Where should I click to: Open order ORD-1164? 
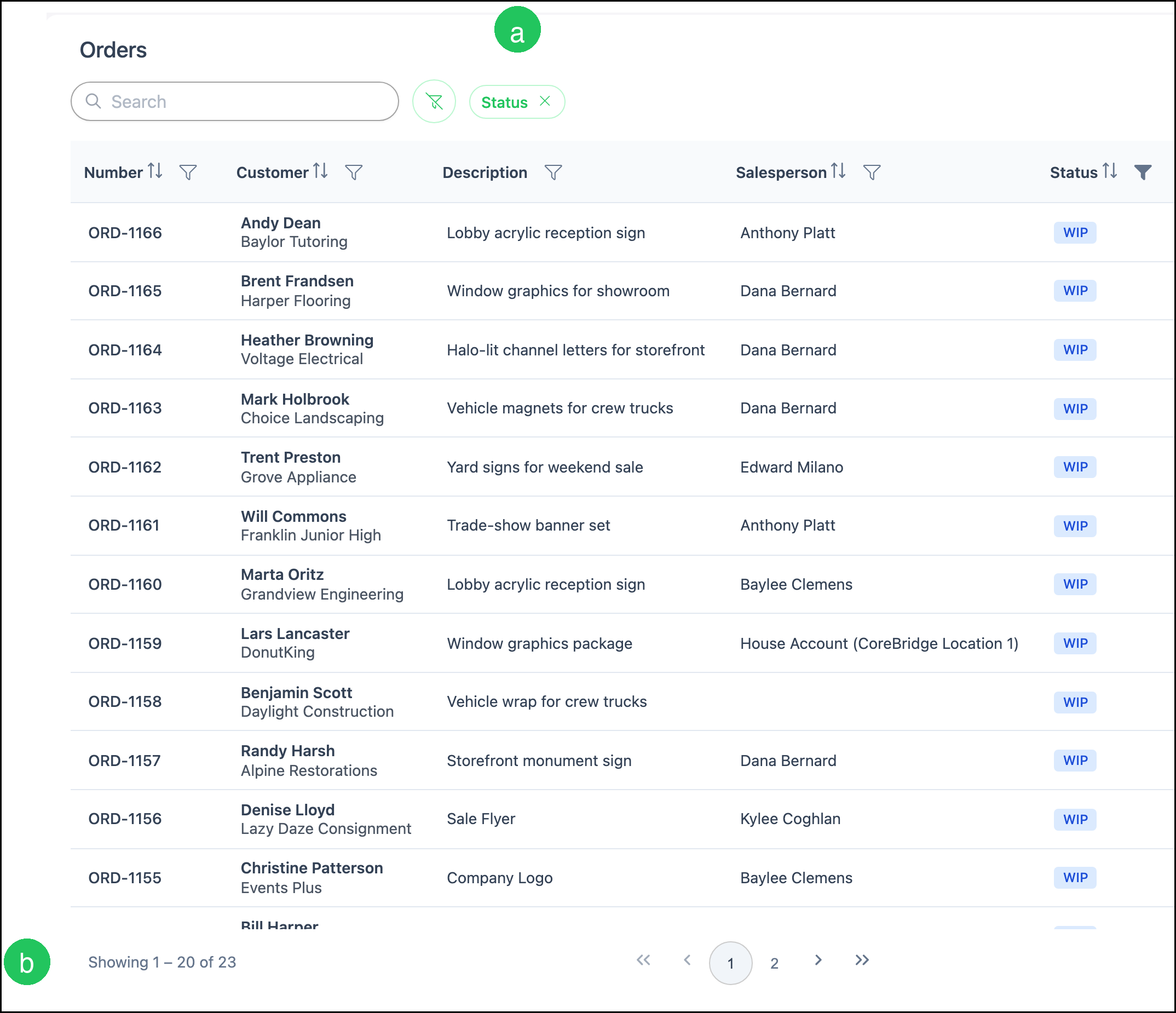click(125, 349)
